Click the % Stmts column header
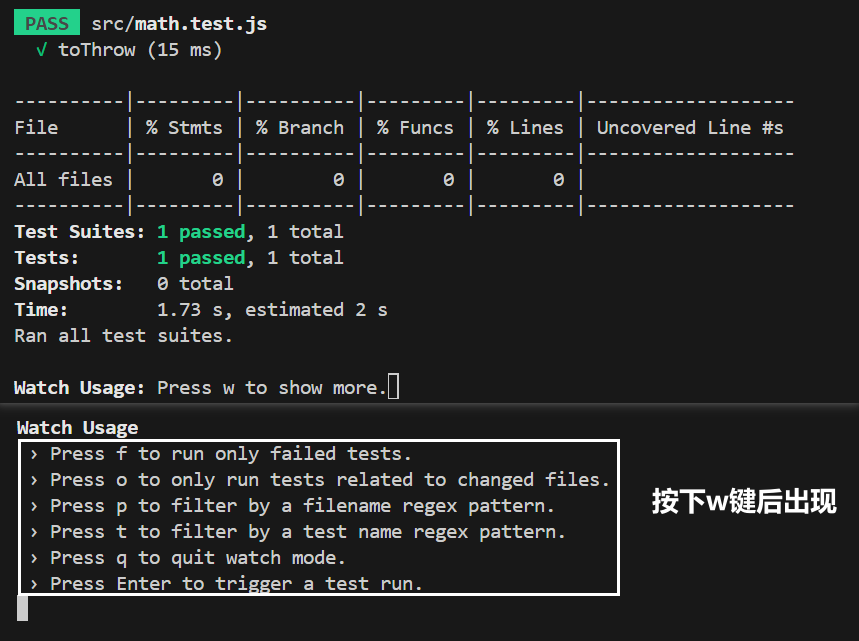 184,128
